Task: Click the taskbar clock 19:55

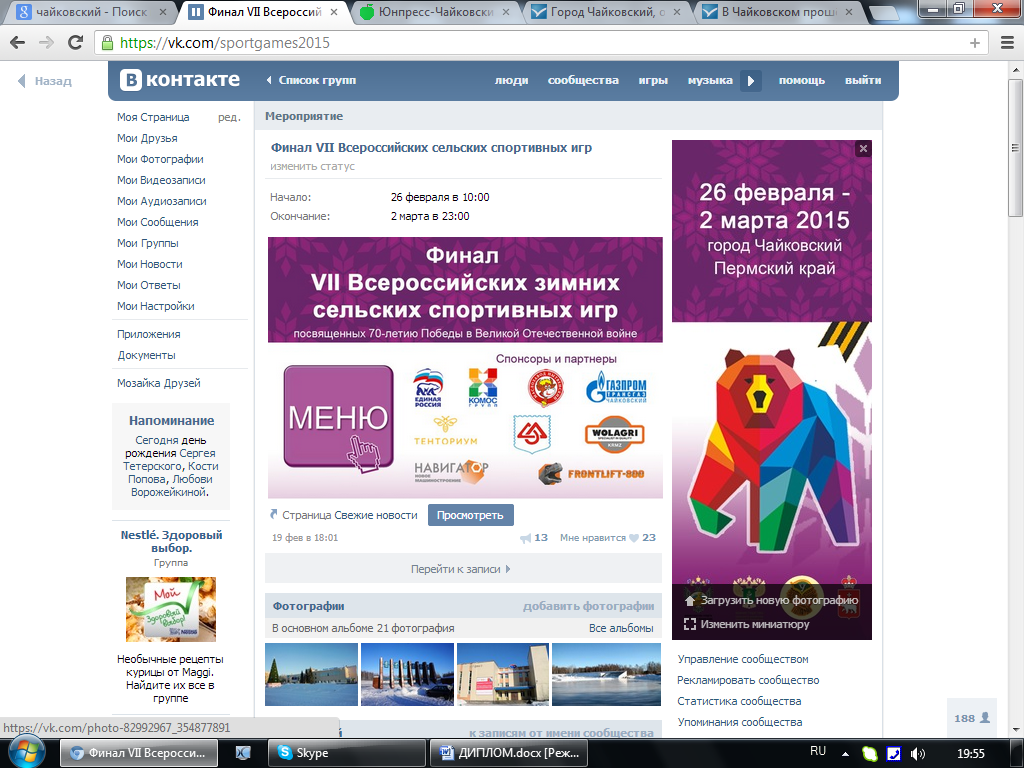Action: coord(971,754)
